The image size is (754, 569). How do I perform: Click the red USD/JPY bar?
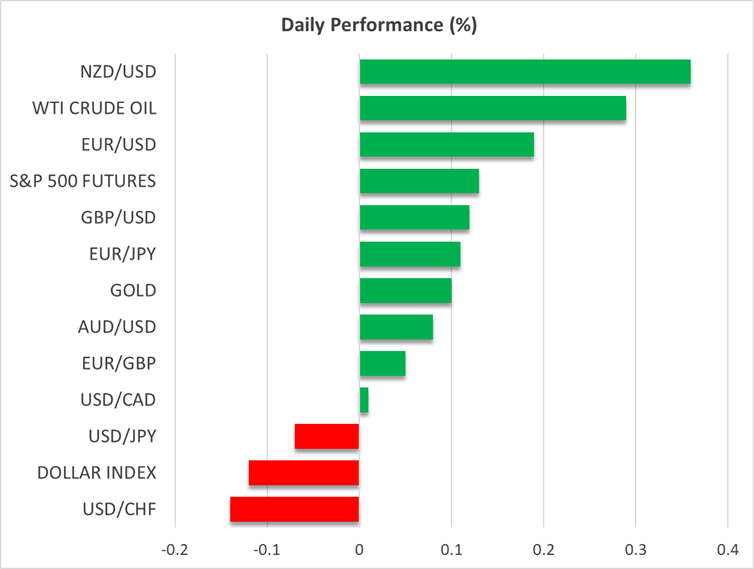[x=327, y=437]
